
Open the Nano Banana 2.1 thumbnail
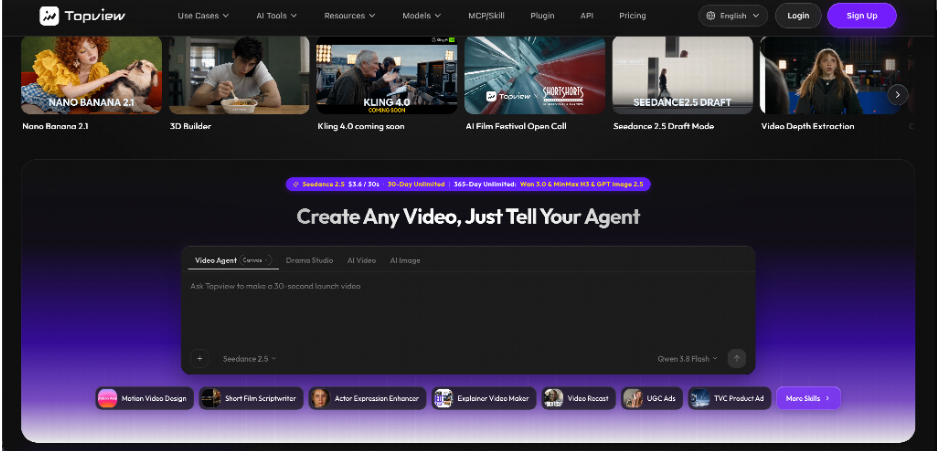(91, 75)
